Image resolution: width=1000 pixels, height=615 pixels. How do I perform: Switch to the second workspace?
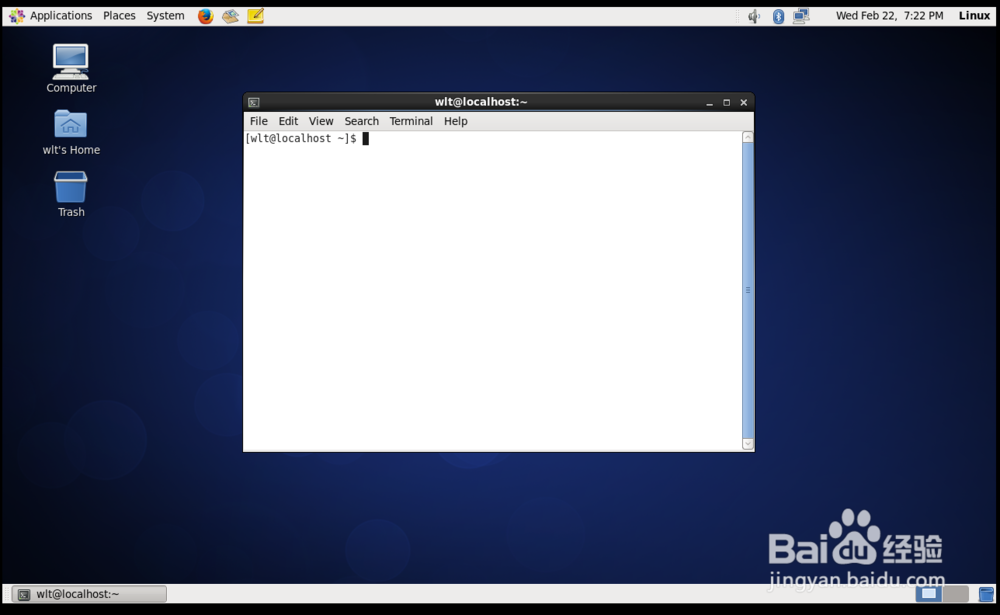(x=956, y=594)
